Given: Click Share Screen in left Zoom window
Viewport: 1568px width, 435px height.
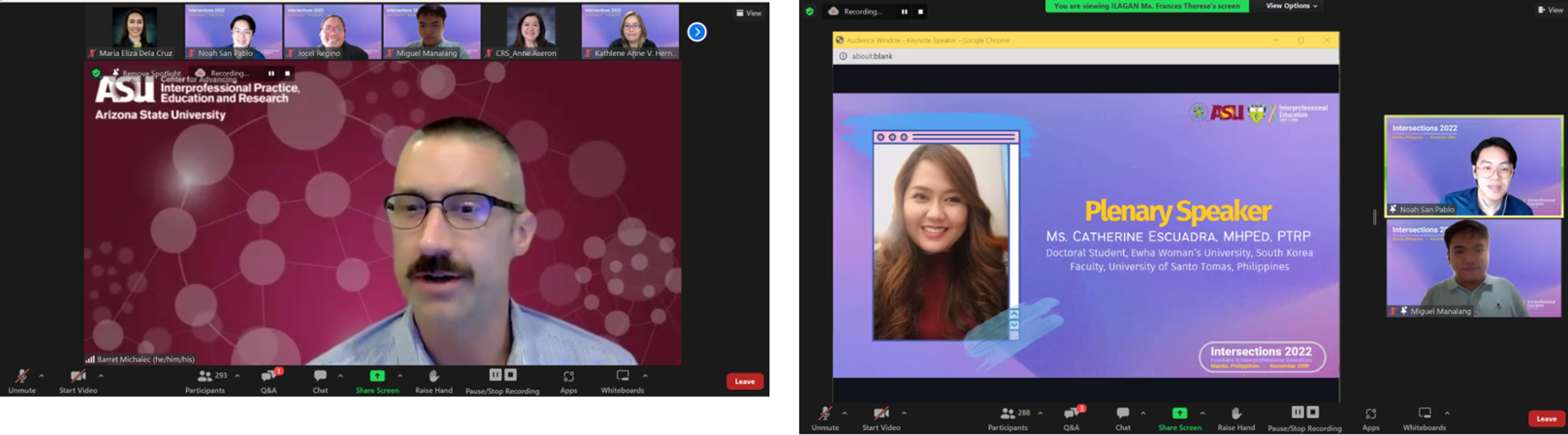Looking at the screenshot, I should coord(377,381).
